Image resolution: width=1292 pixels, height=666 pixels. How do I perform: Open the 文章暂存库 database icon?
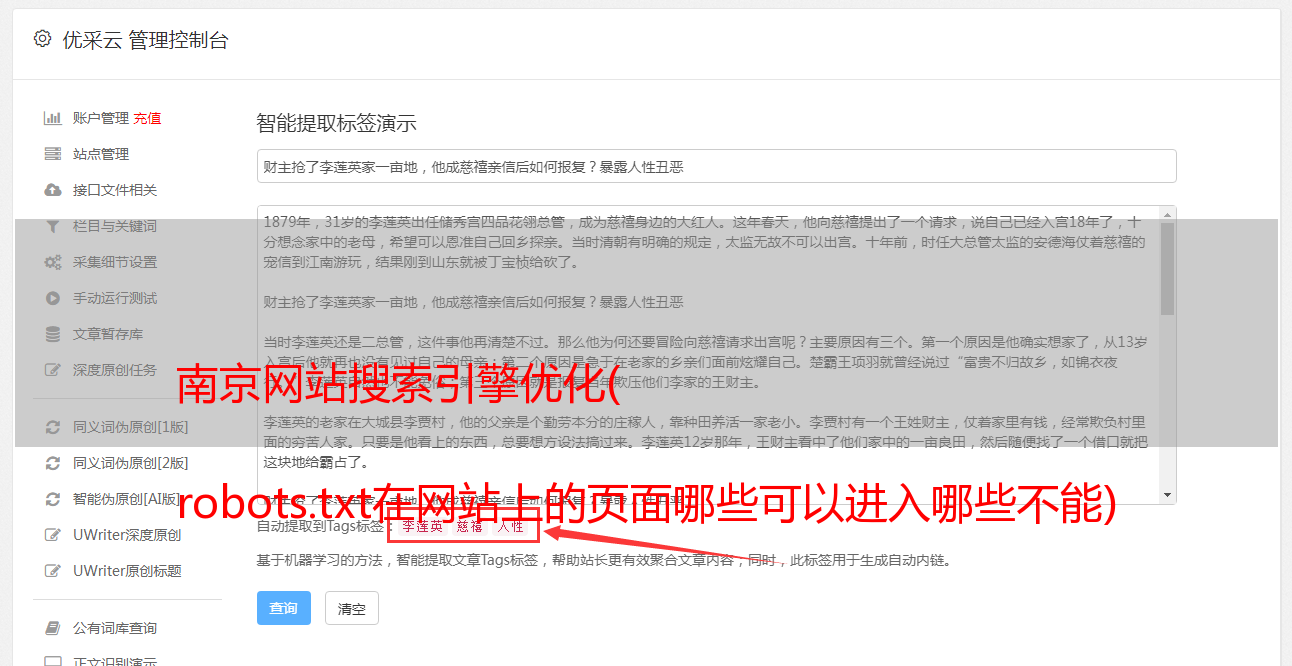point(53,334)
